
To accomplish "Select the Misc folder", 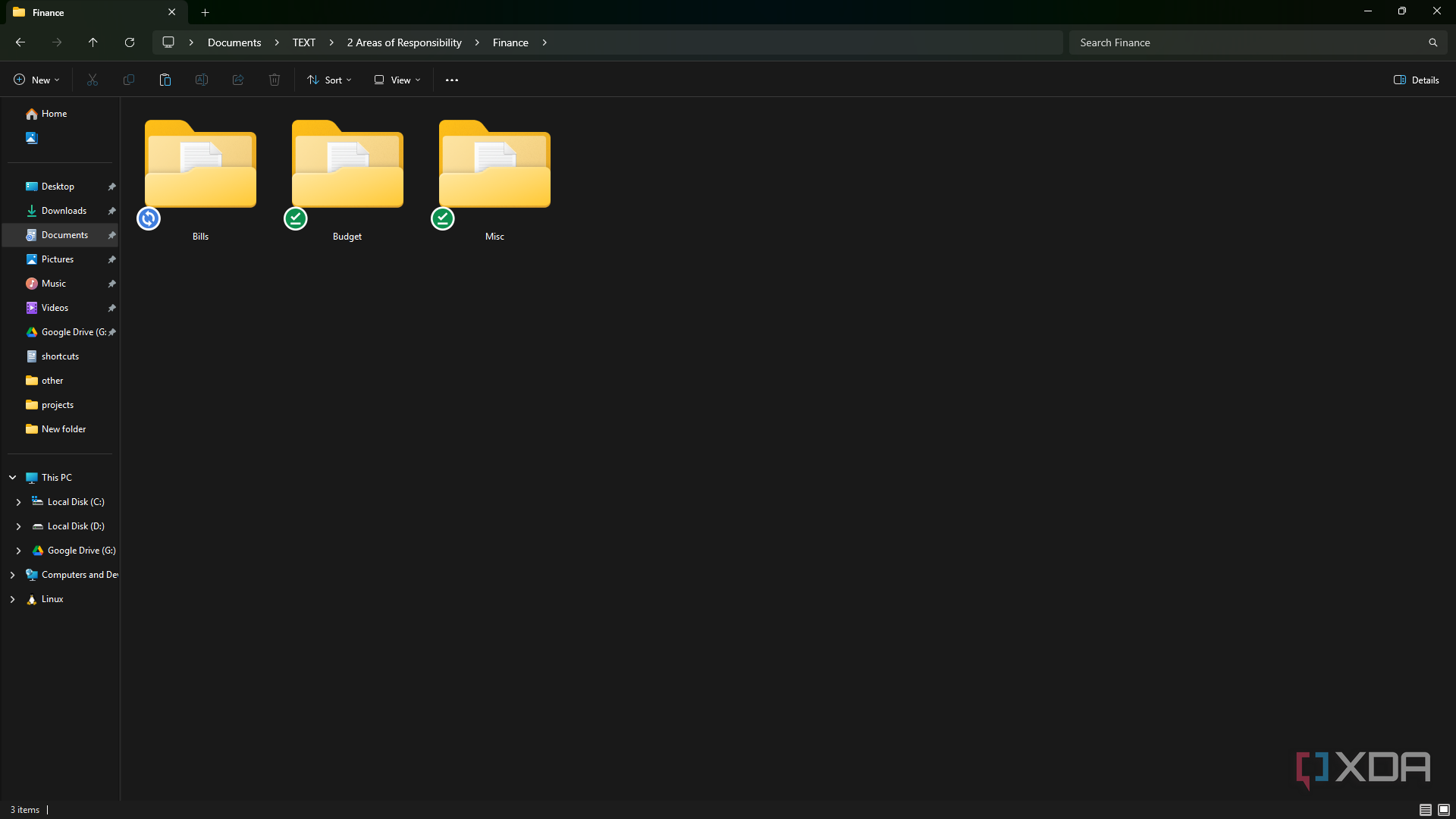I will click(x=494, y=180).
